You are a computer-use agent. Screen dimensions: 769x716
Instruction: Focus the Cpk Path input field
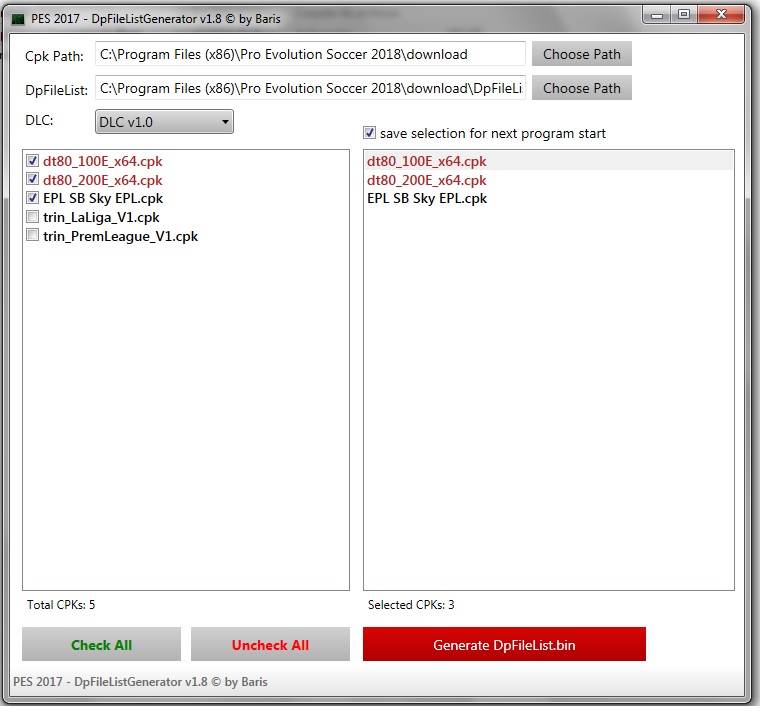pyautogui.click(x=310, y=54)
